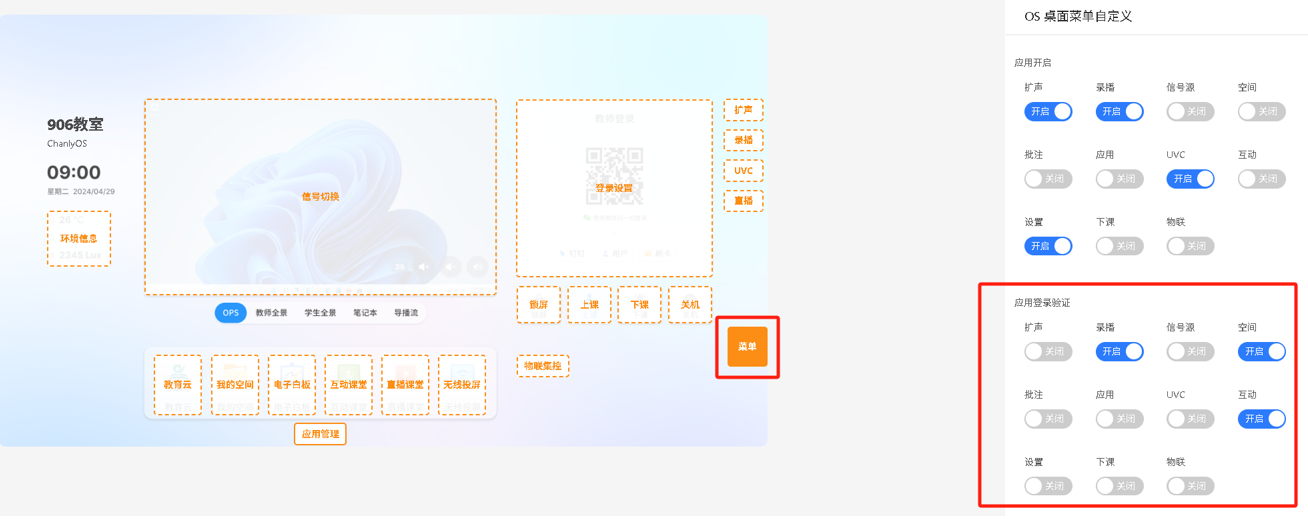Image resolution: width=1308 pixels, height=519 pixels.
Task: Turn off 录播 under 应用登录验证
Action: [1119, 351]
